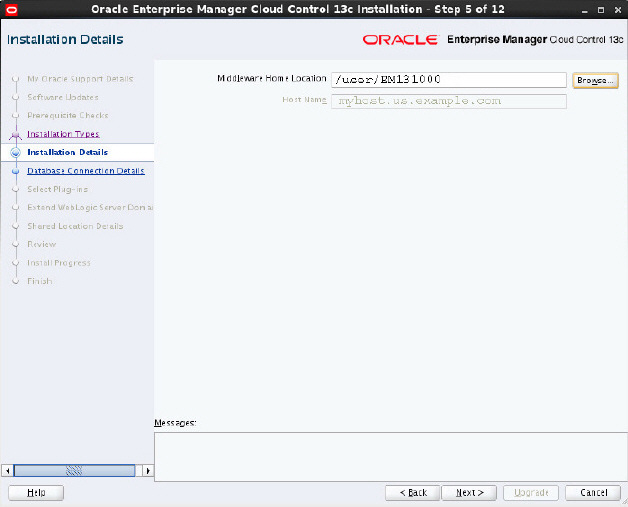This screenshot has height=507, width=628.
Task: Click the Oracle icon in the title bar
Action: click(x=11, y=9)
